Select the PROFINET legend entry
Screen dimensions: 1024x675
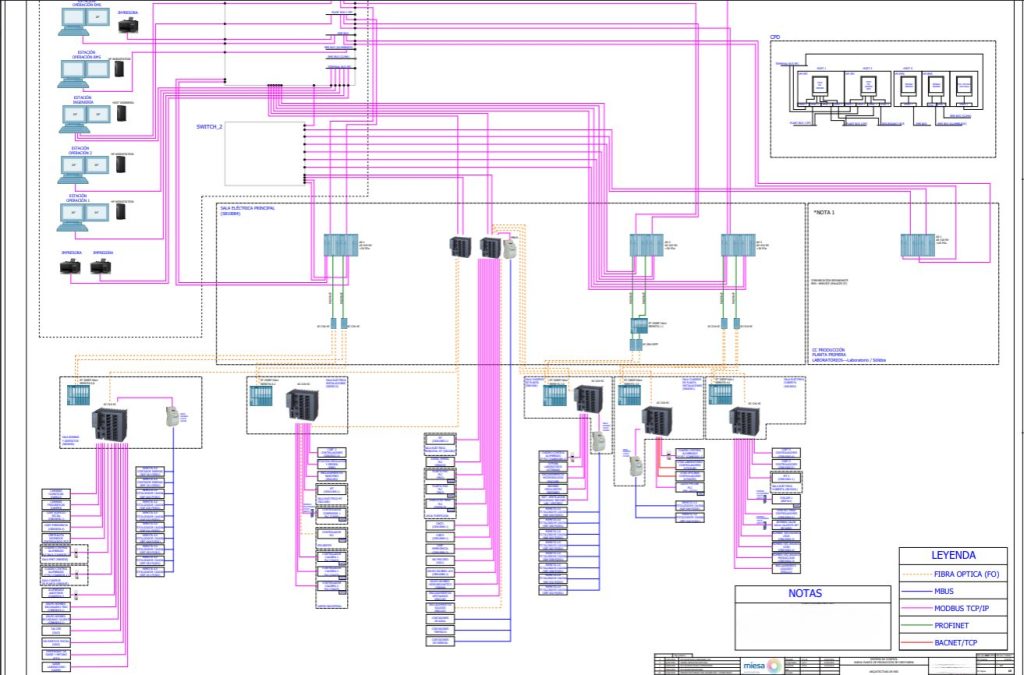pos(951,625)
